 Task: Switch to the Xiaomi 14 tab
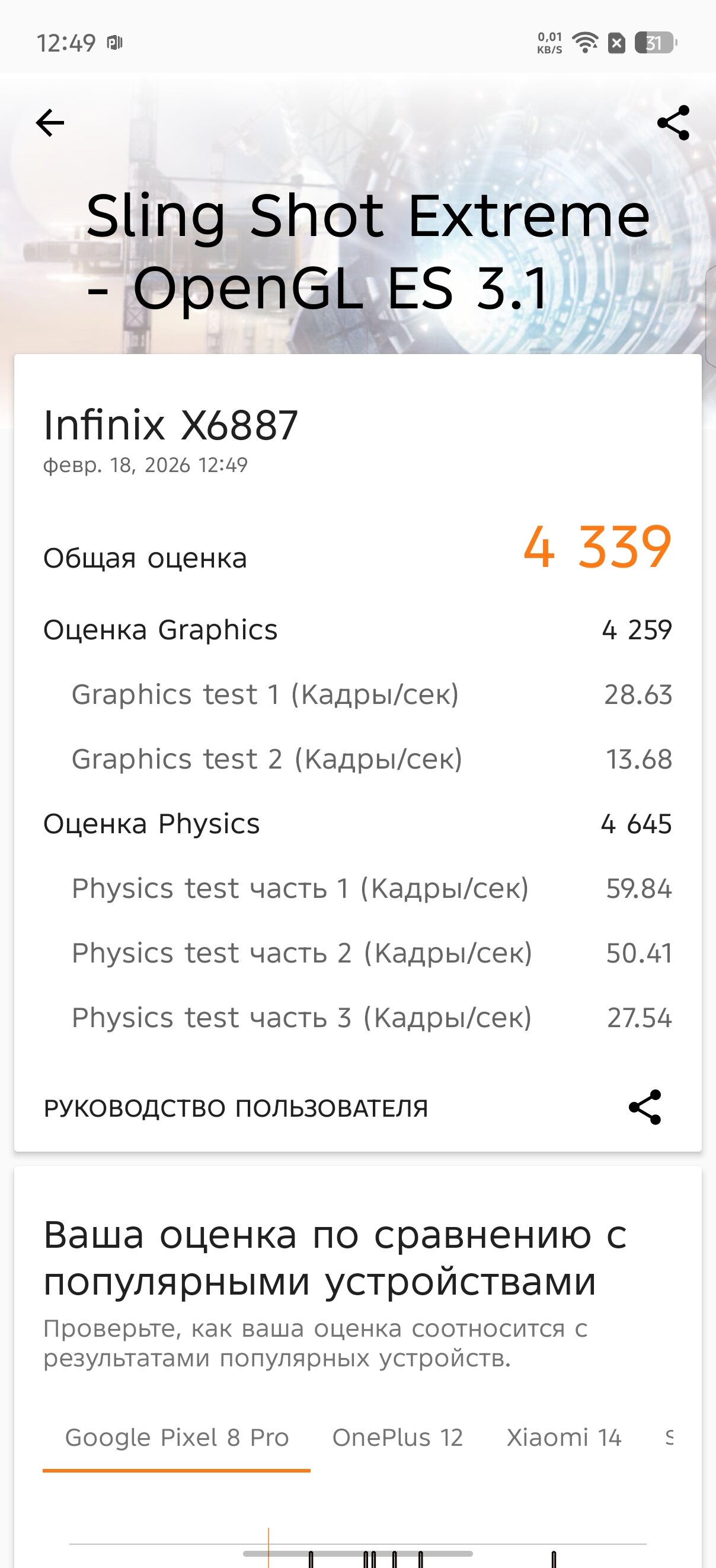tap(564, 1437)
